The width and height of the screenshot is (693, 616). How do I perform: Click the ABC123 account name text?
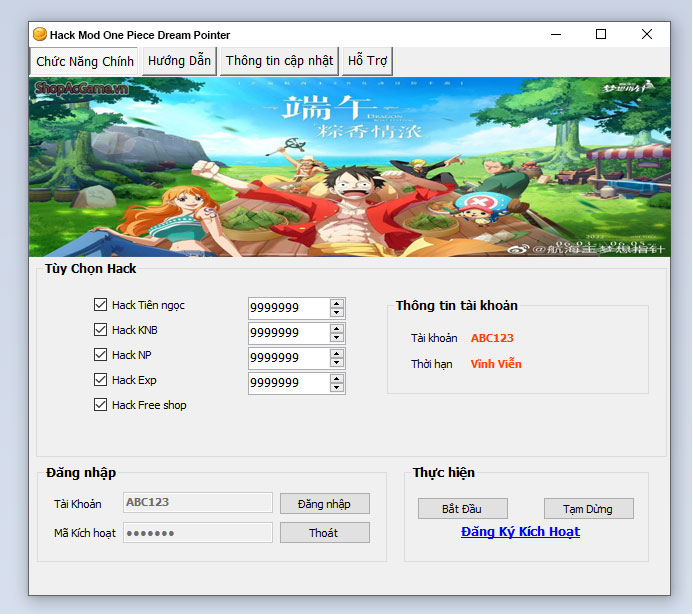click(x=492, y=338)
